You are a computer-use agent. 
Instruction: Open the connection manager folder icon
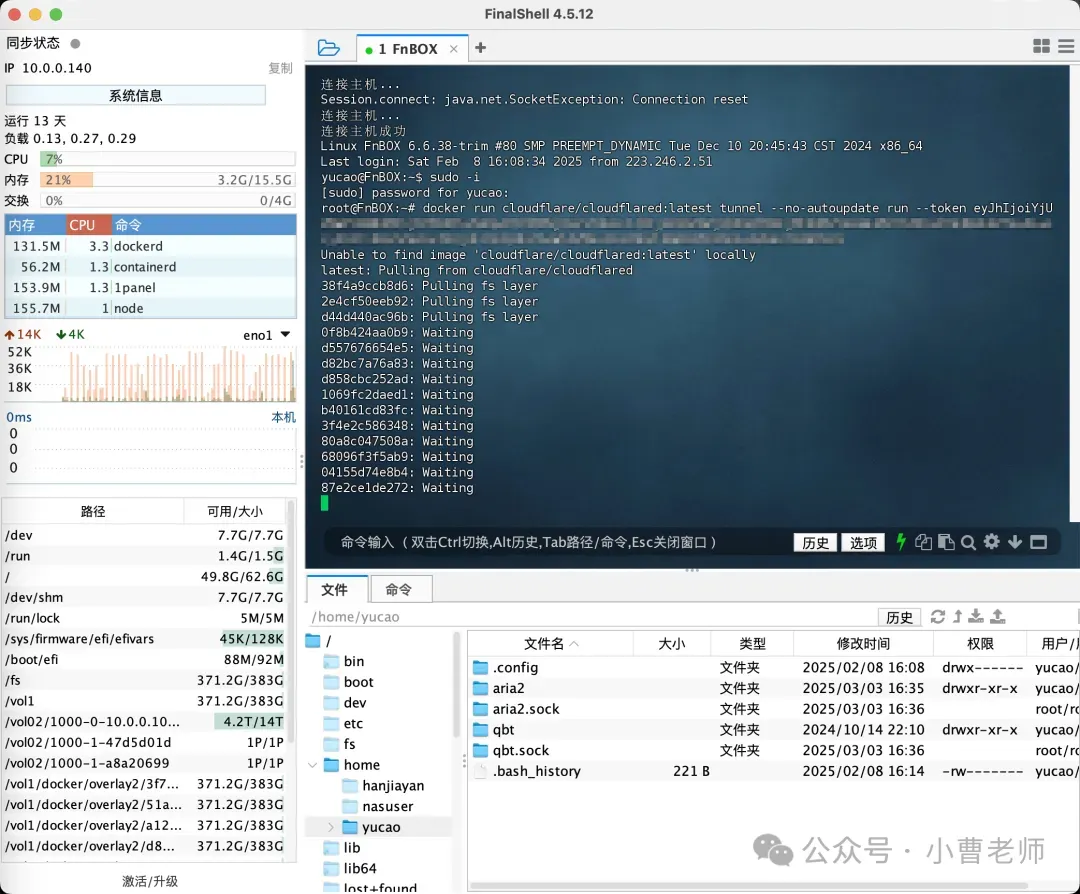click(x=328, y=48)
